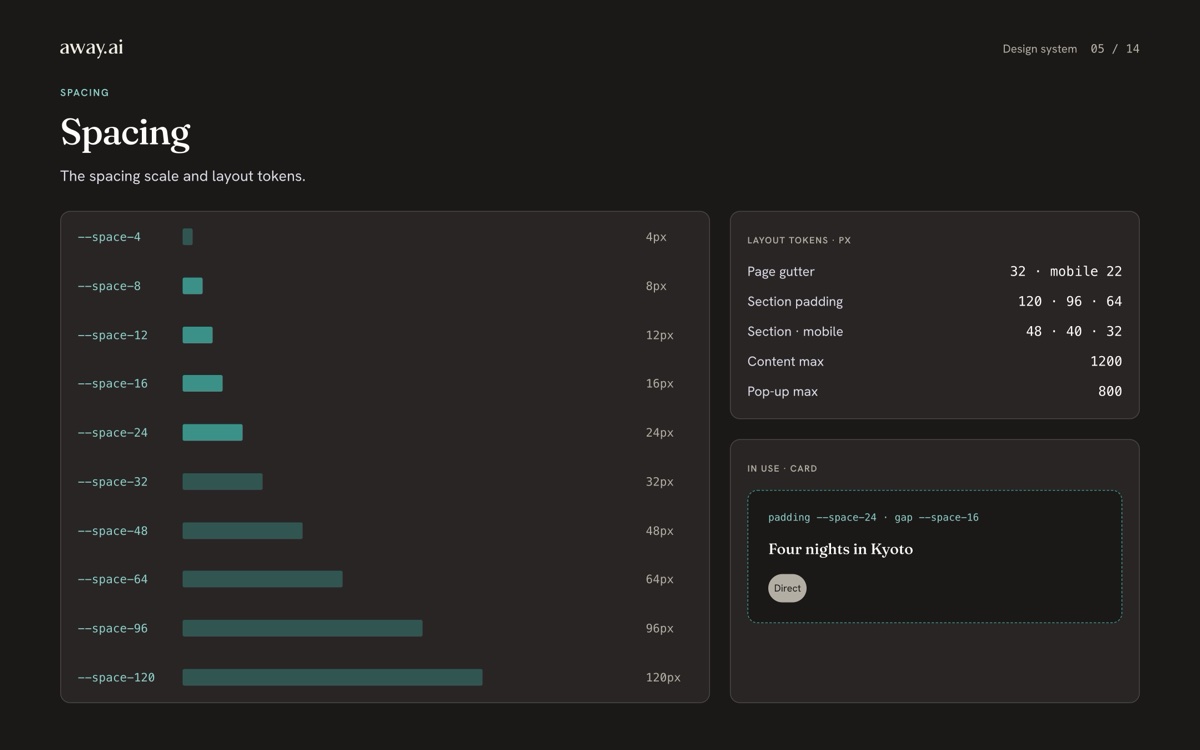Select the "--space-48" token name
The image size is (1200, 750).
point(112,531)
